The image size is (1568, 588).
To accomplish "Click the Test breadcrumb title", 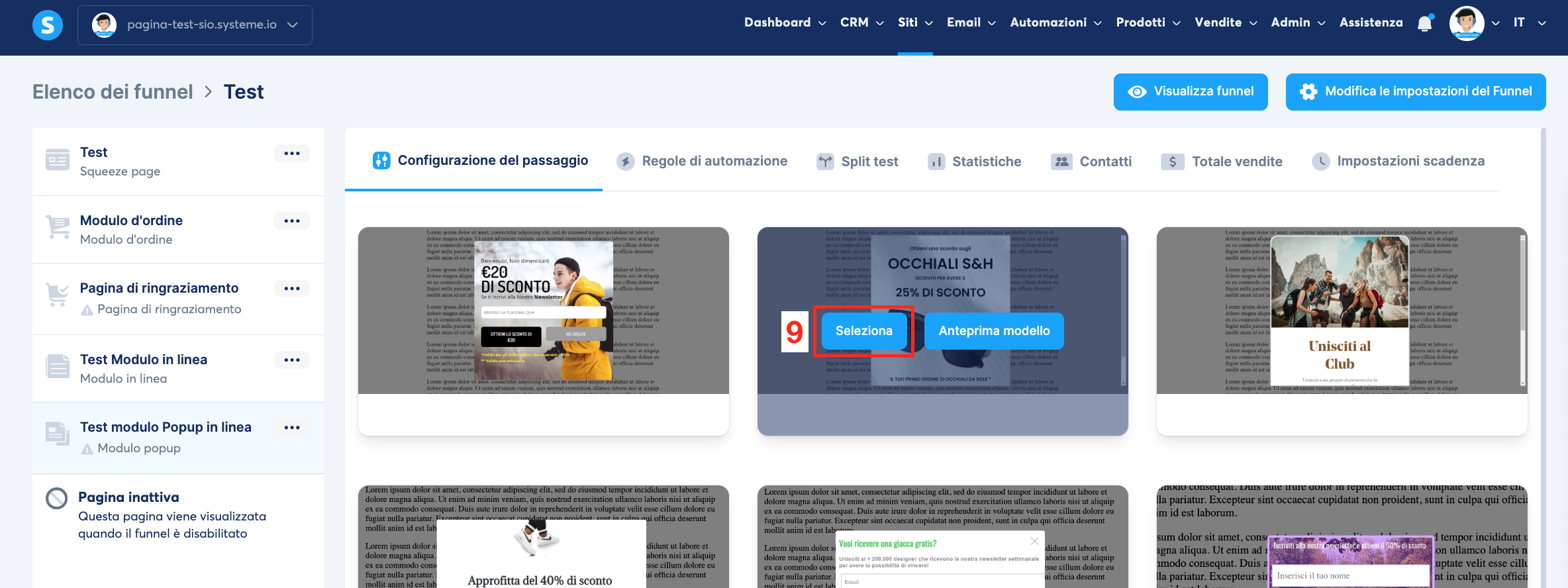I will pos(244,92).
